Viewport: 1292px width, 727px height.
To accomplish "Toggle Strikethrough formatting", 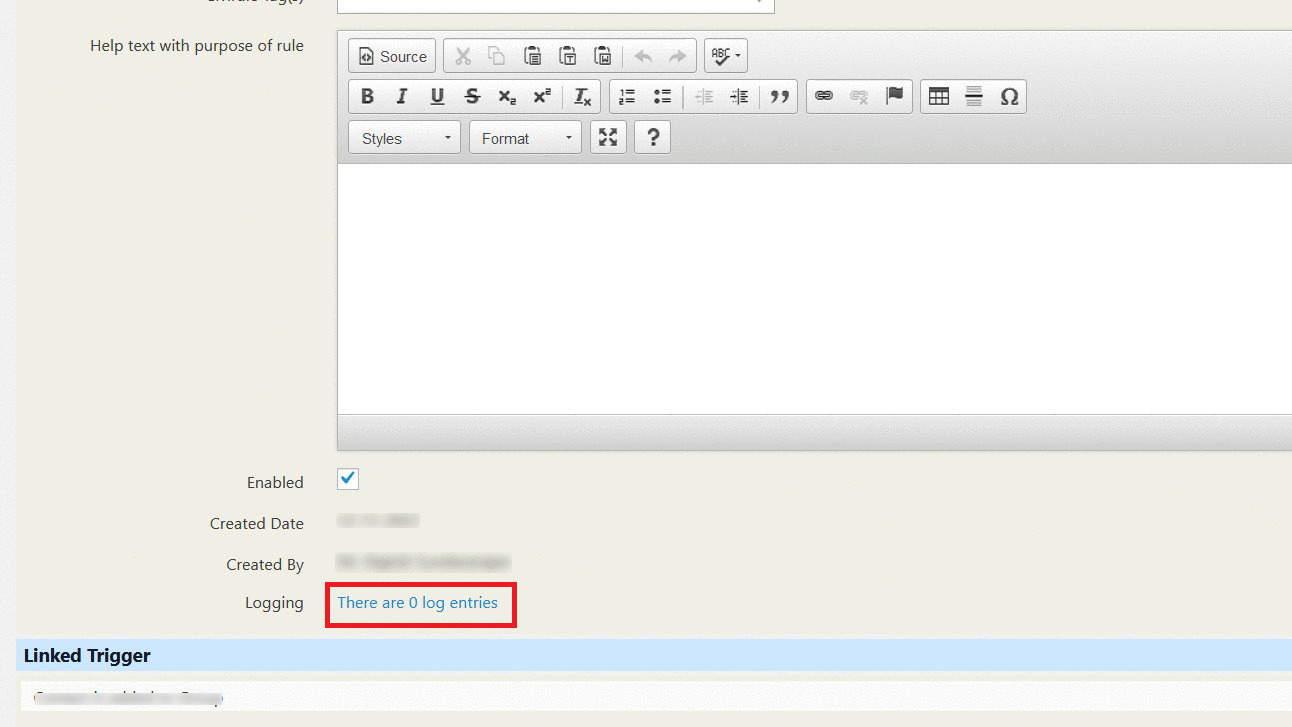I will tap(472, 97).
